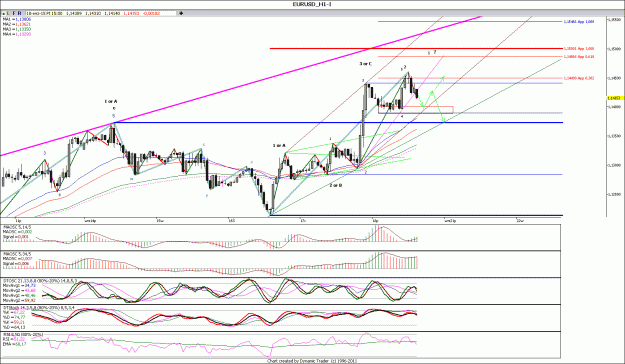Click the MAOSC 5,34,5 indicator title
The width and height of the screenshot is (625, 364).
pyautogui.click(x=17, y=254)
